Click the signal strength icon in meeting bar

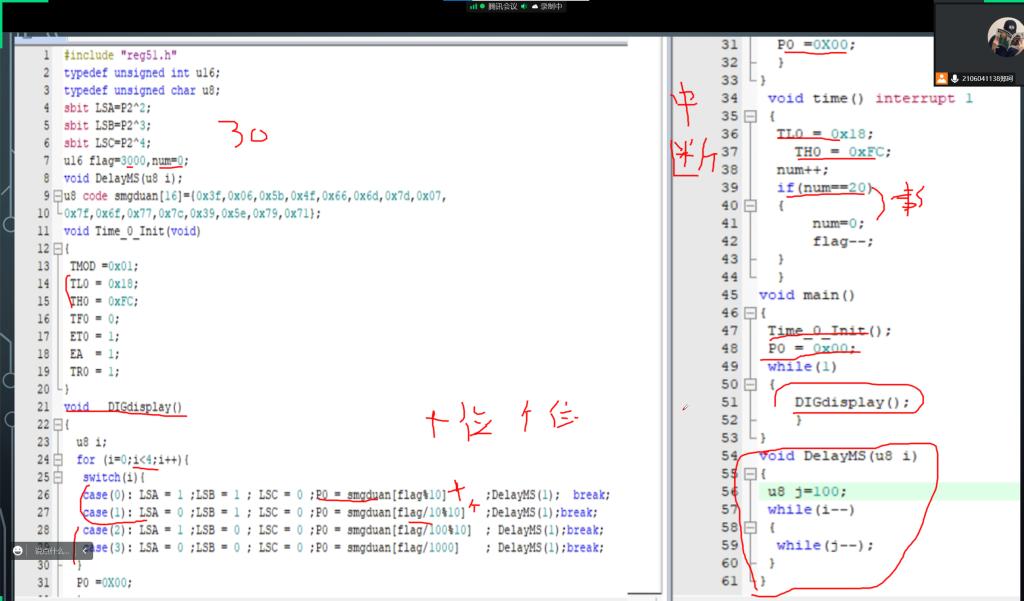(474, 6)
